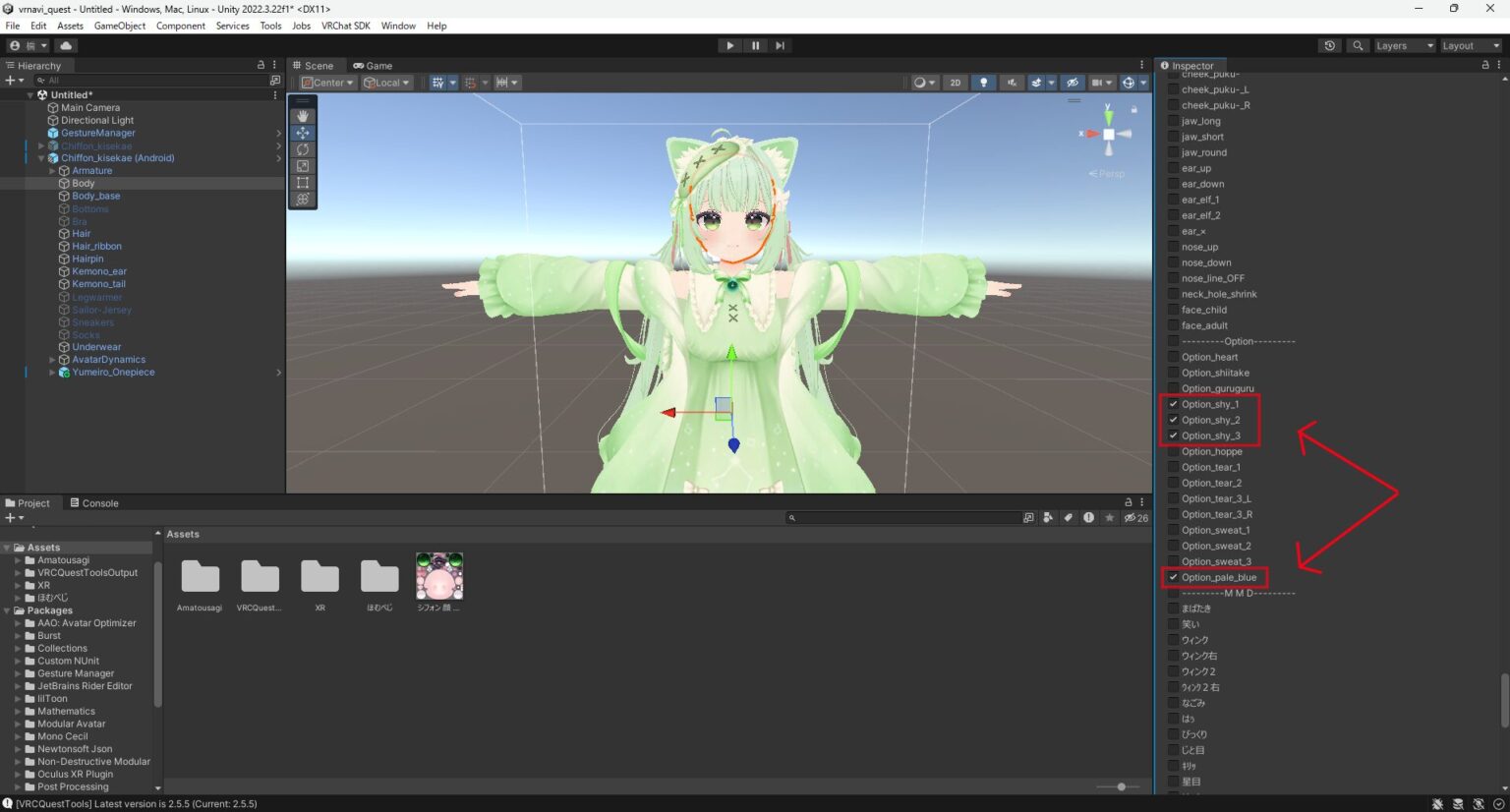Switch to the Game tab
The height and width of the screenshot is (812, 1510).
pos(373,66)
